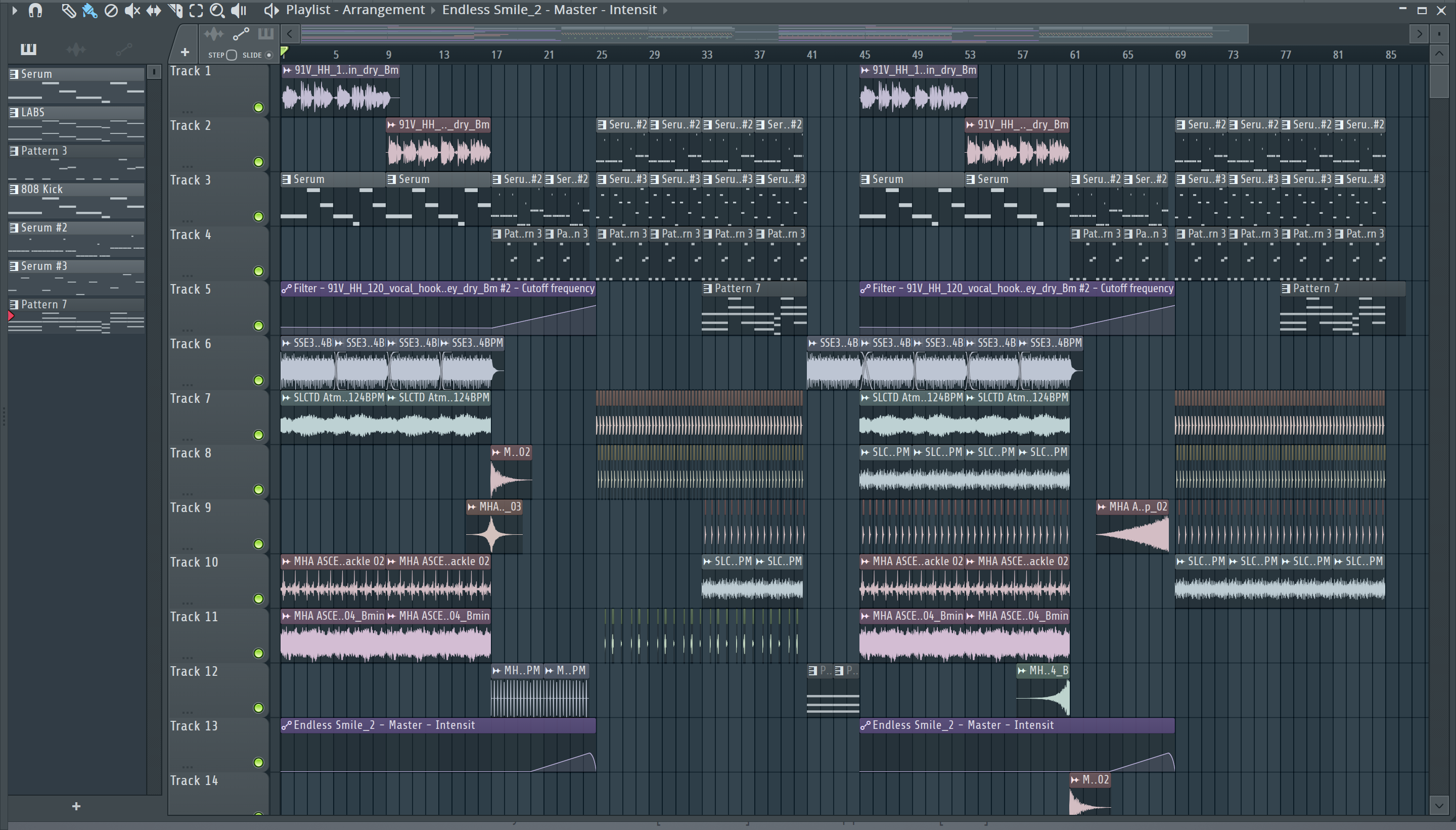This screenshot has height=830, width=1456.
Task: Select the Playback speaker tool
Action: pos(239,10)
